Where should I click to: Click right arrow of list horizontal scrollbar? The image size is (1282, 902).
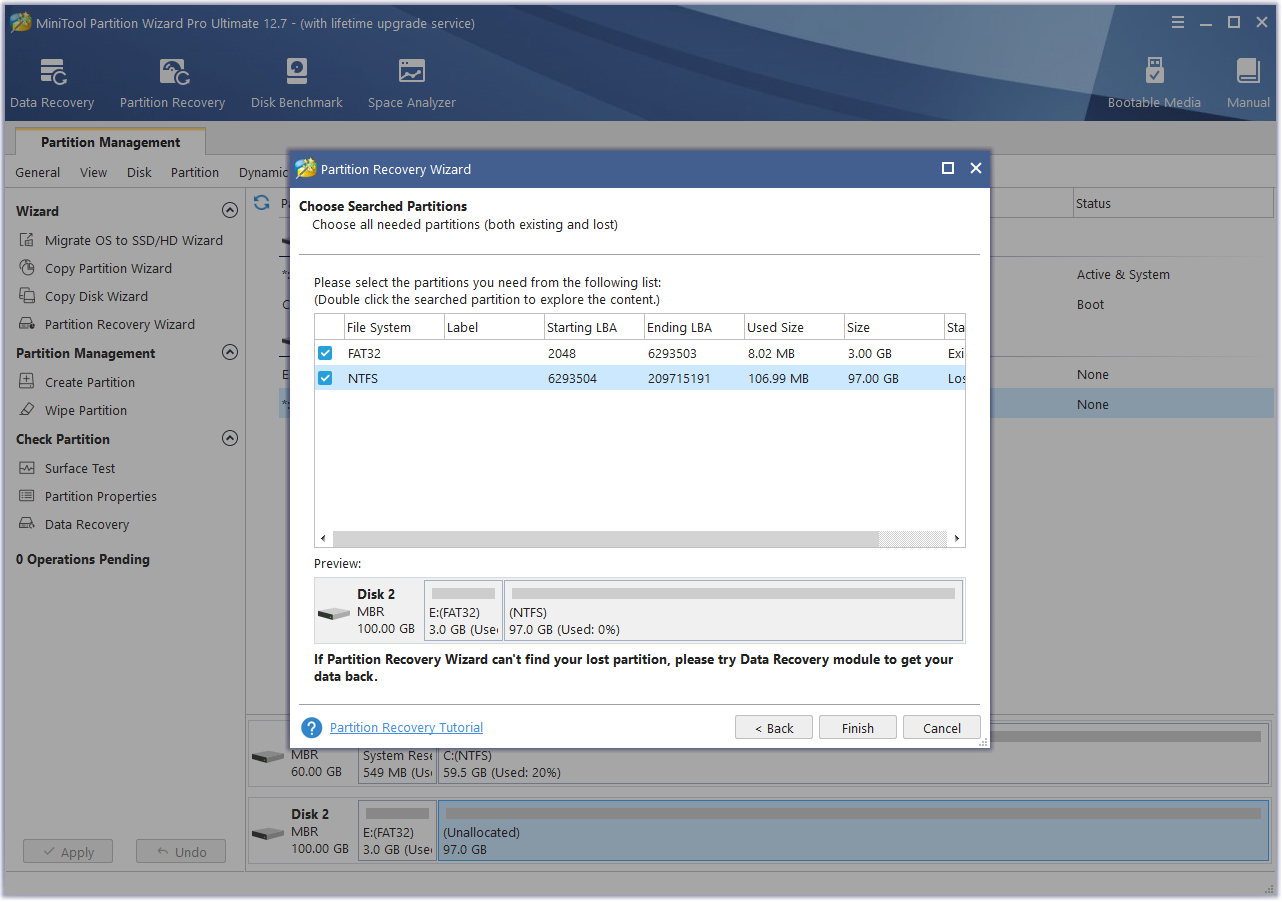point(957,539)
